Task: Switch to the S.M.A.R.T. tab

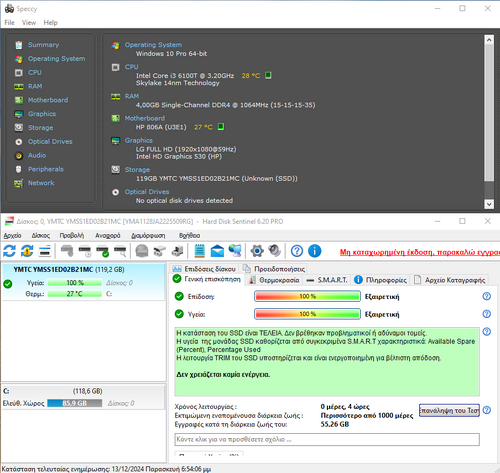Action: 328,280
